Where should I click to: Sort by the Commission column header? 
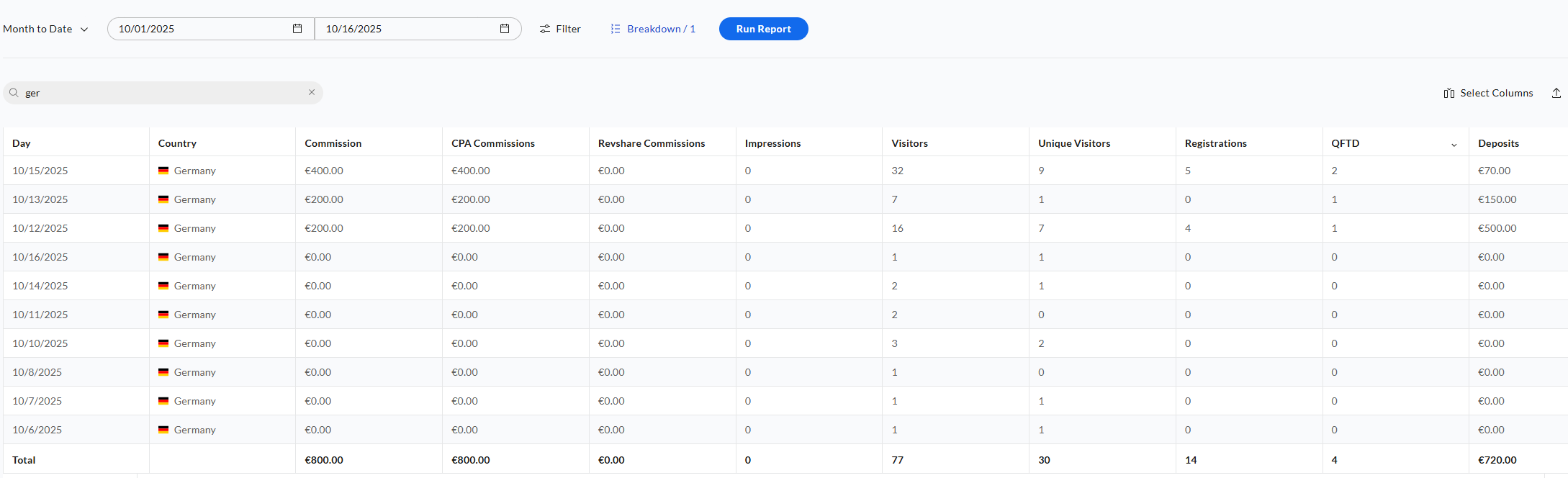333,143
